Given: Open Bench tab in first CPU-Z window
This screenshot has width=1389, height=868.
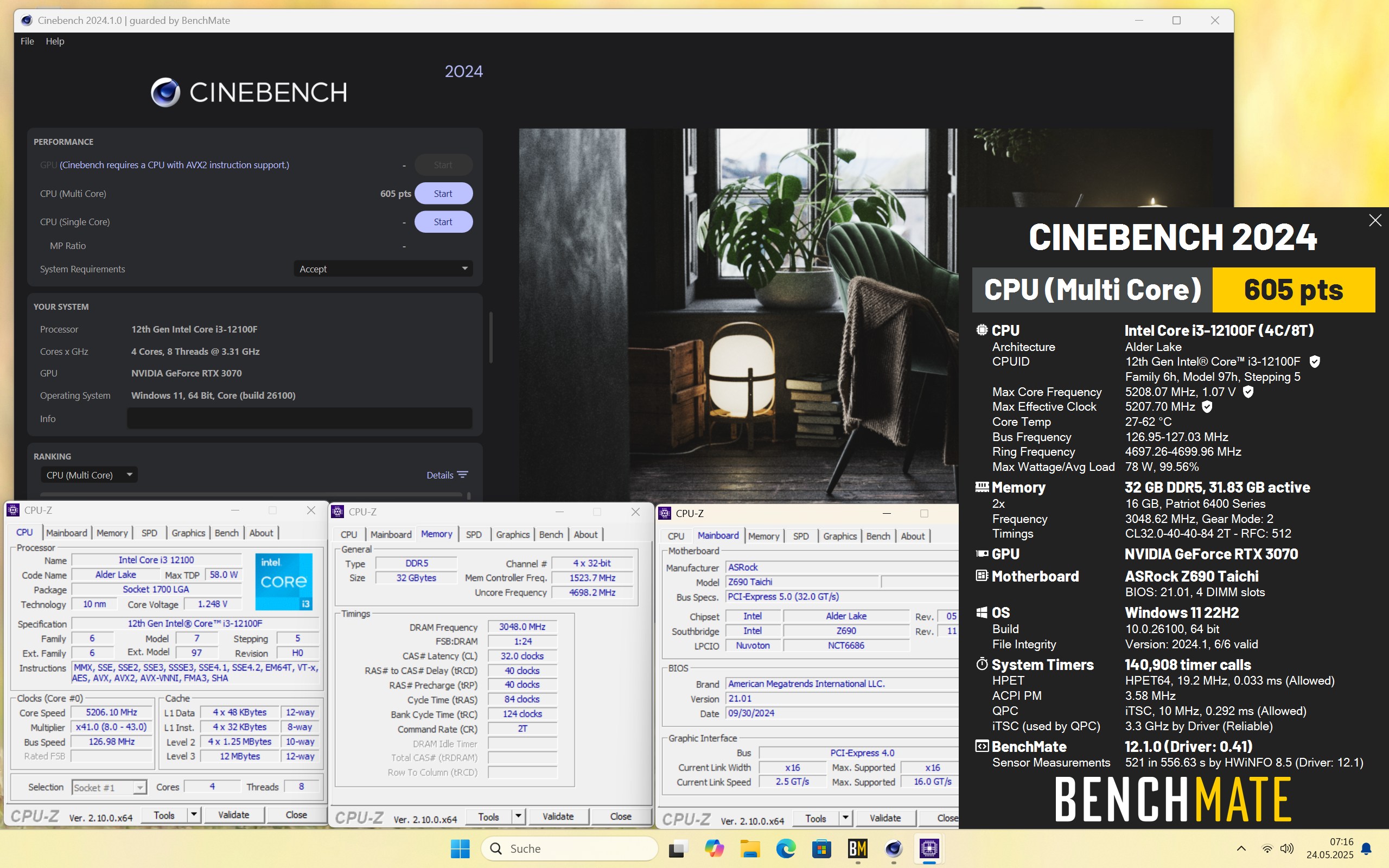Looking at the screenshot, I should point(226,533).
